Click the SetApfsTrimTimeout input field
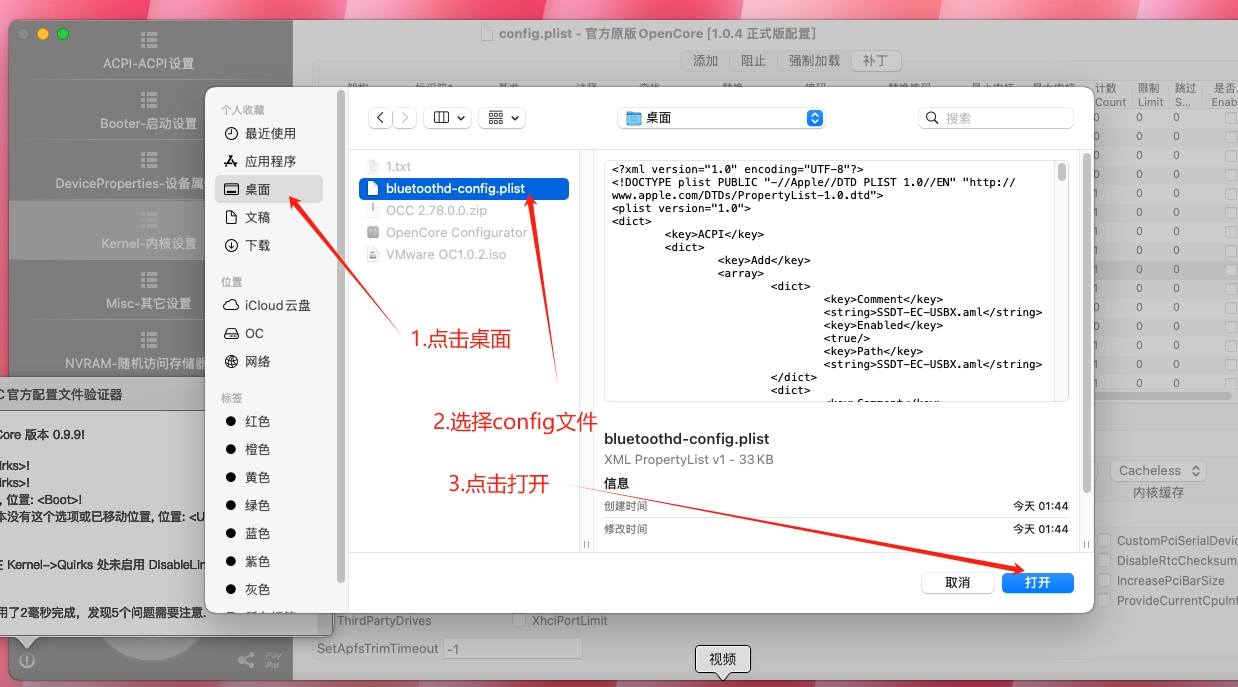This screenshot has height=687, width=1238. click(513, 648)
